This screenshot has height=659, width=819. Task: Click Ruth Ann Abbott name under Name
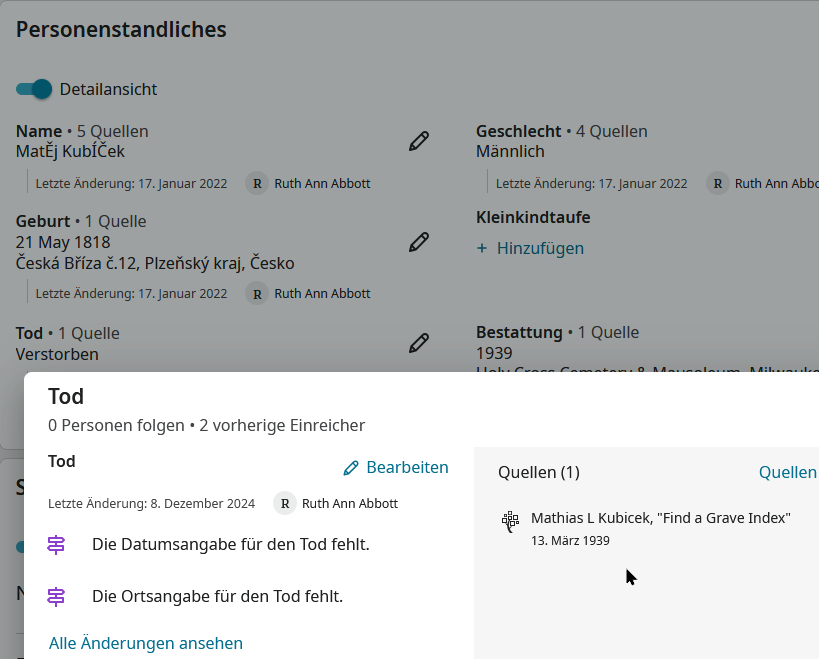click(322, 184)
